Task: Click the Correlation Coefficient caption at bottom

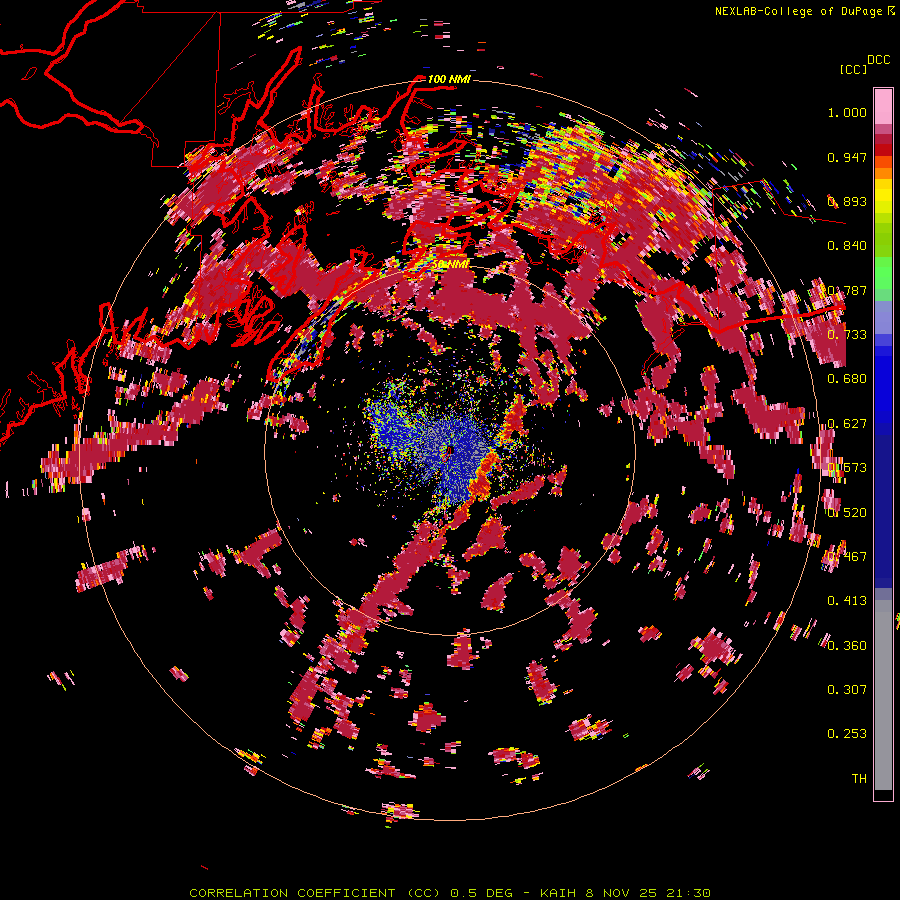Action: (x=450, y=893)
